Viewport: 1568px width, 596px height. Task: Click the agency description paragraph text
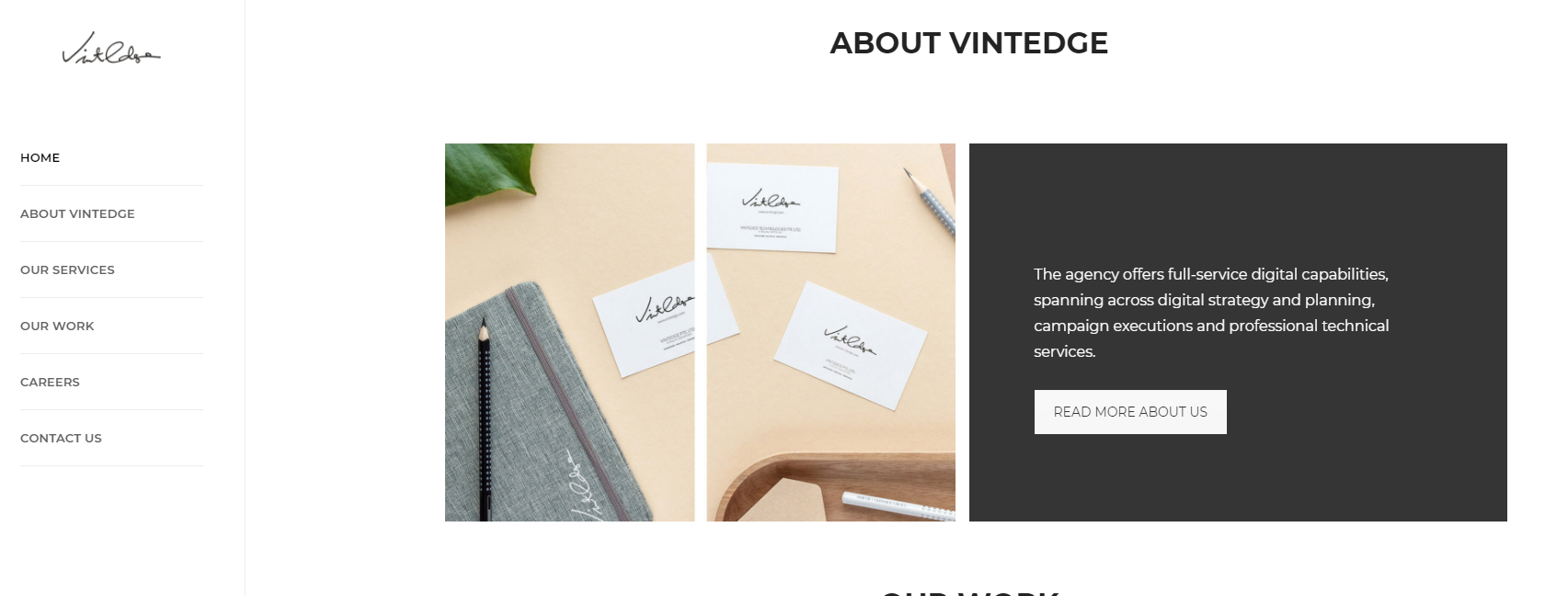[1211, 313]
